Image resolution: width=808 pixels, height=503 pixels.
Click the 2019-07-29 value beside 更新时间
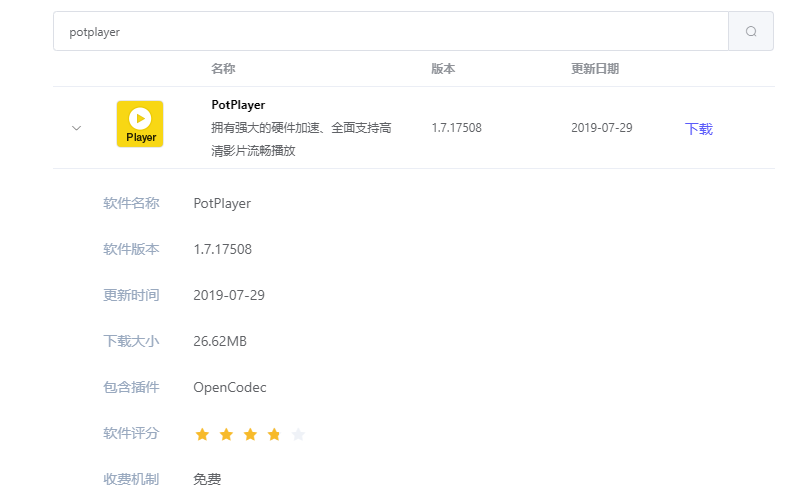pos(229,295)
